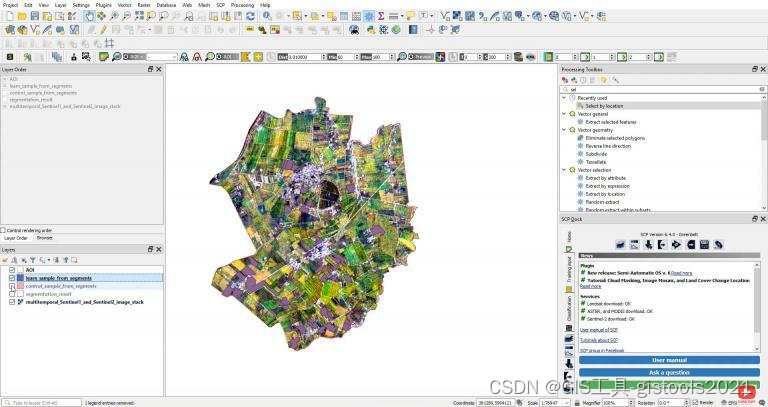Choose the Pan Map to Selection tool
Viewport: 768px width, 407px height.
[x=101, y=16]
